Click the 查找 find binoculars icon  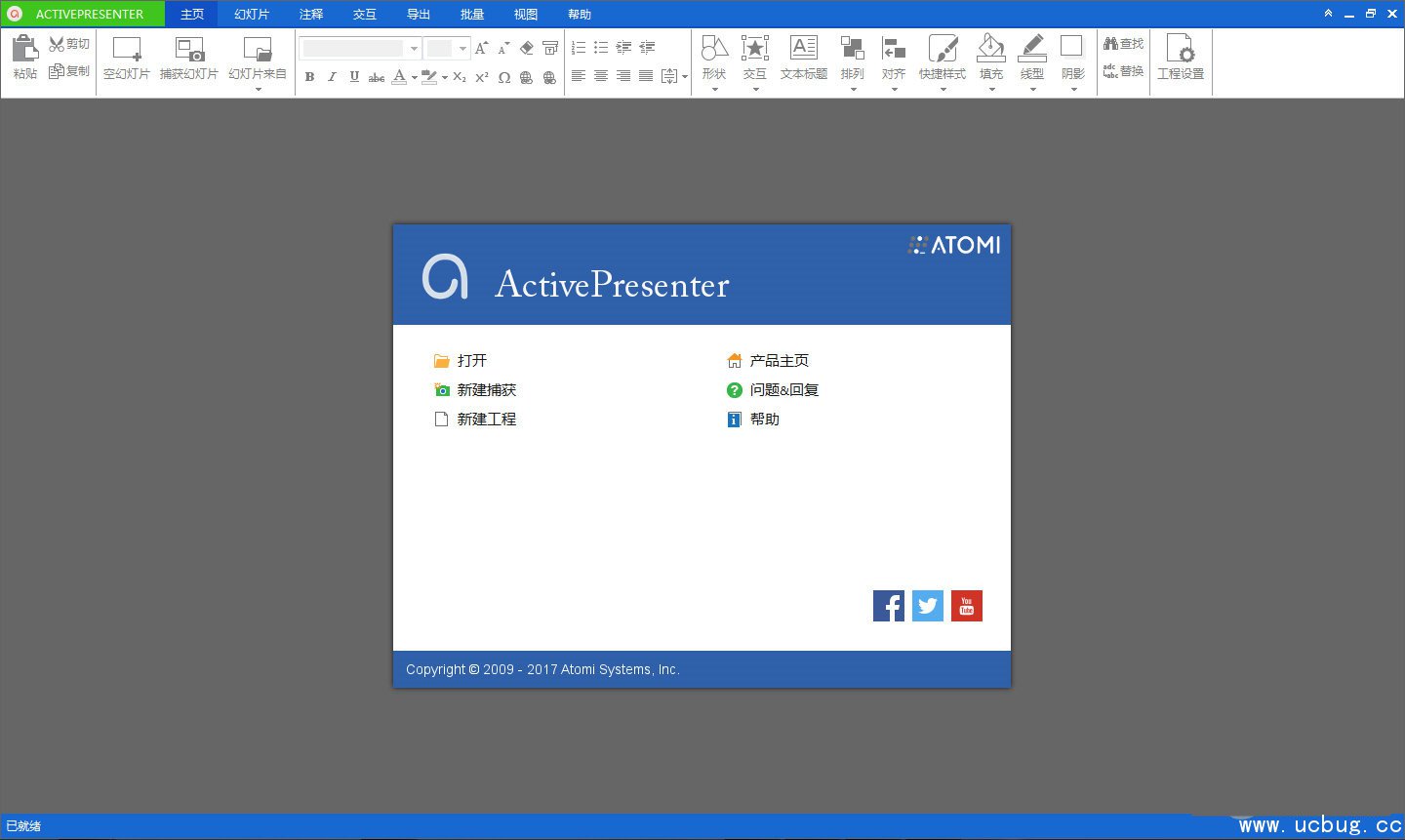click(1111, 44)
